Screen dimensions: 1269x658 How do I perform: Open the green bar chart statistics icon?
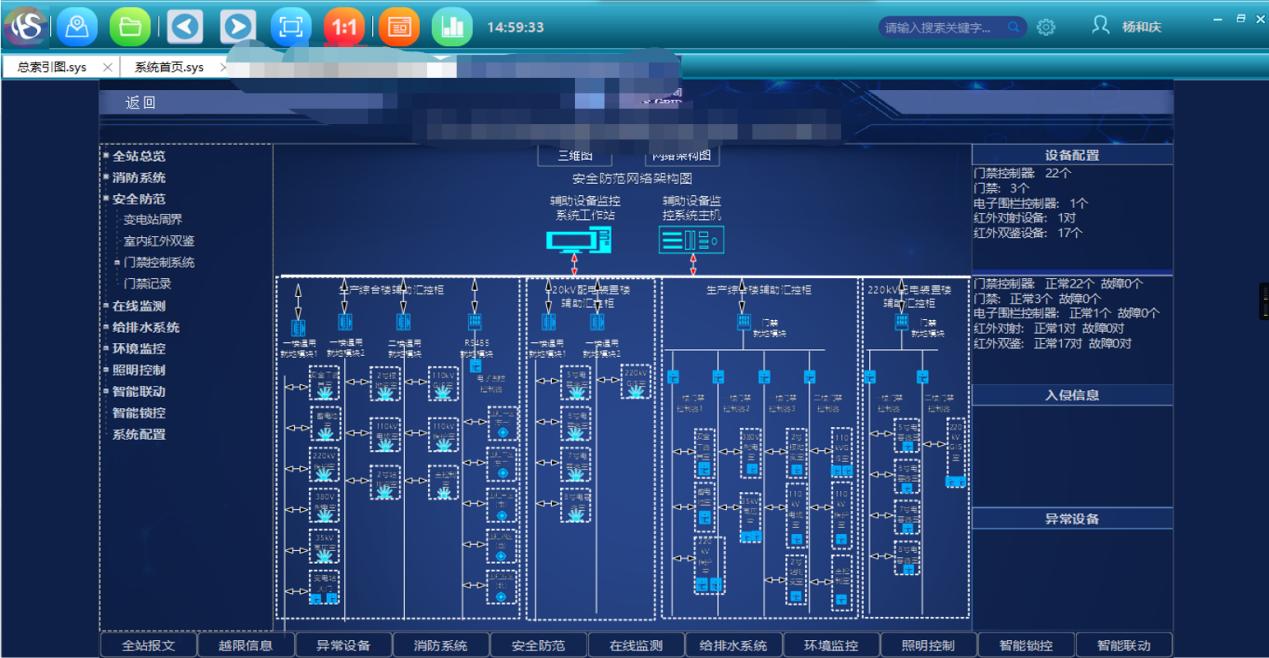pos(452,27)
